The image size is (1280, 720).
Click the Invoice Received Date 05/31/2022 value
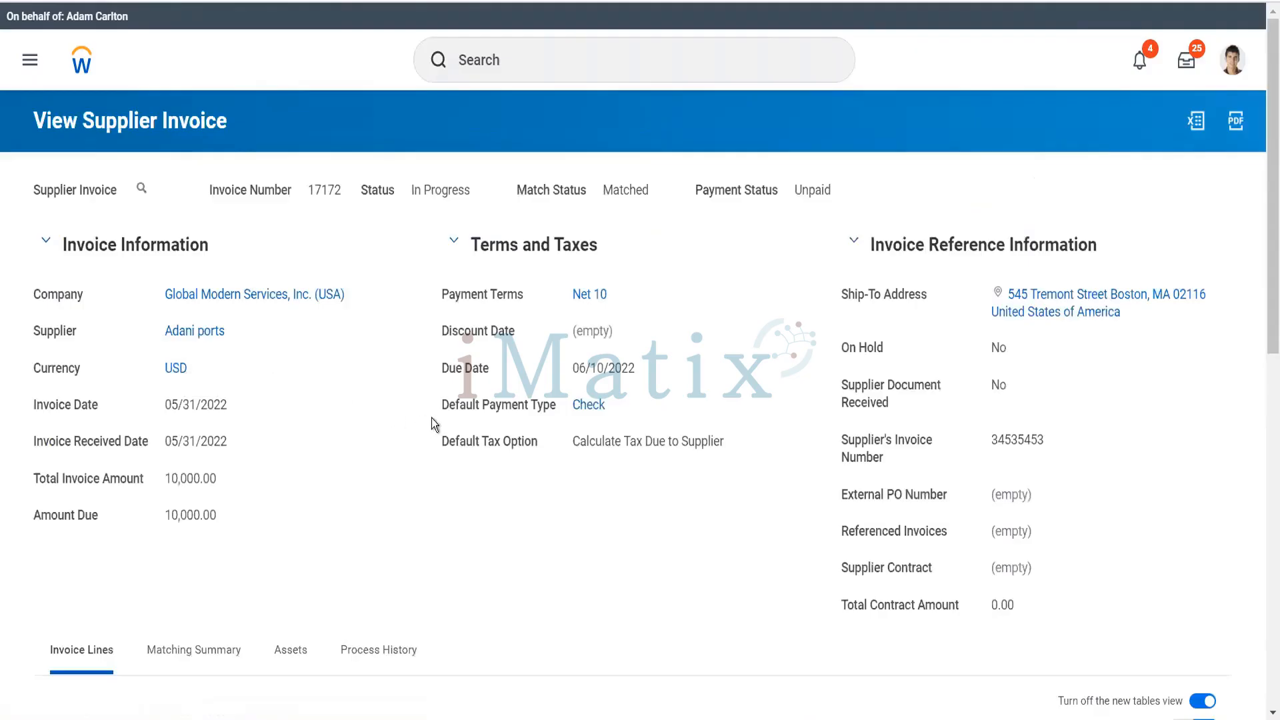[196, 441]
